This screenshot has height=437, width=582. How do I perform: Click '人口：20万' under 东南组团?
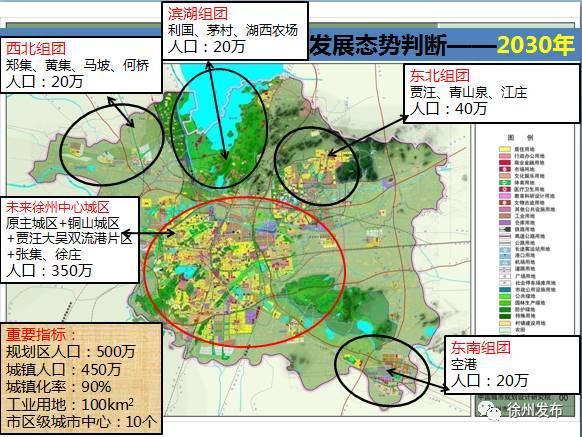pos(490,381)
